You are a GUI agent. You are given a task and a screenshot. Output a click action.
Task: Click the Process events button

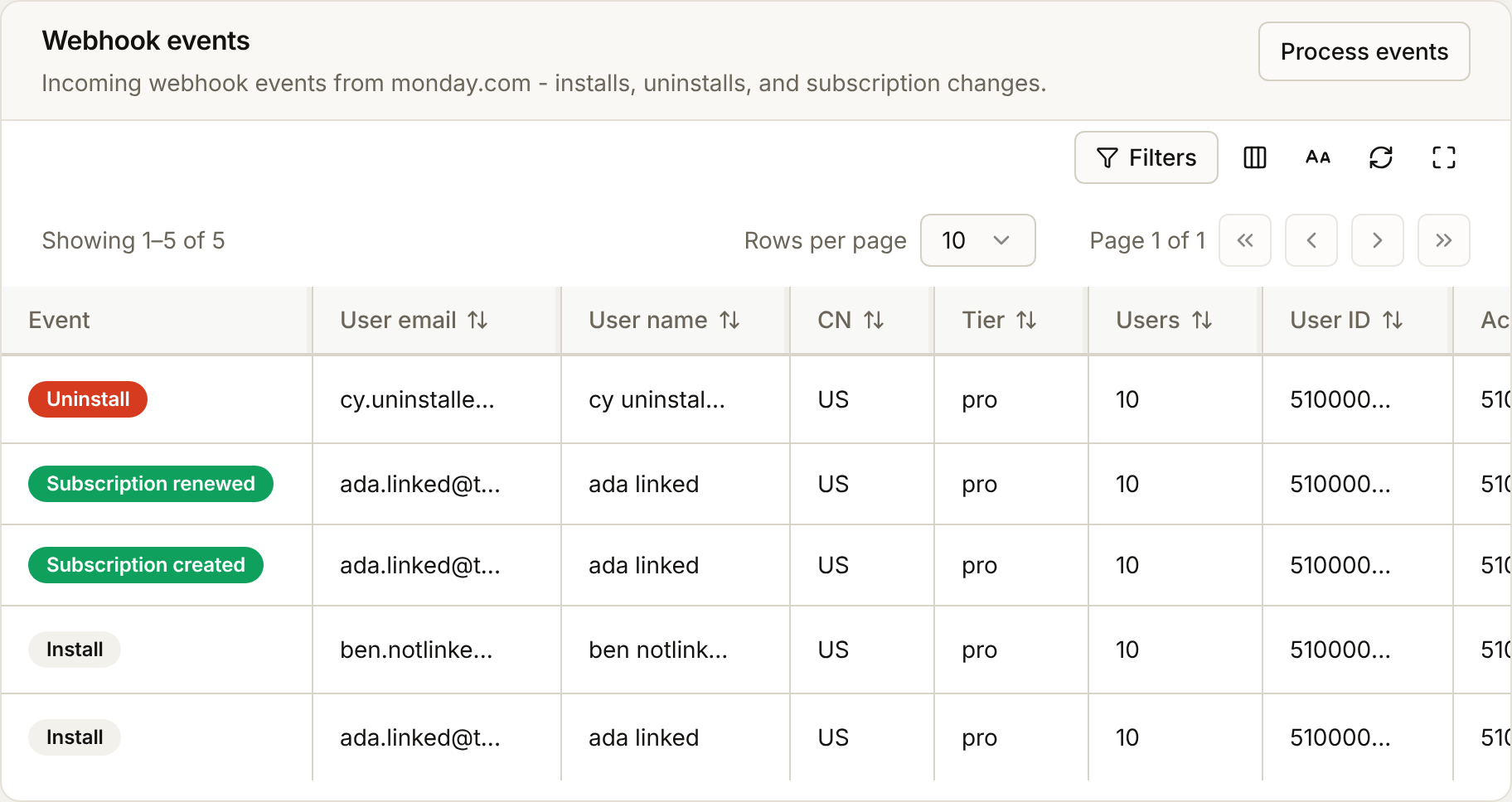(x=1364, y=51)
